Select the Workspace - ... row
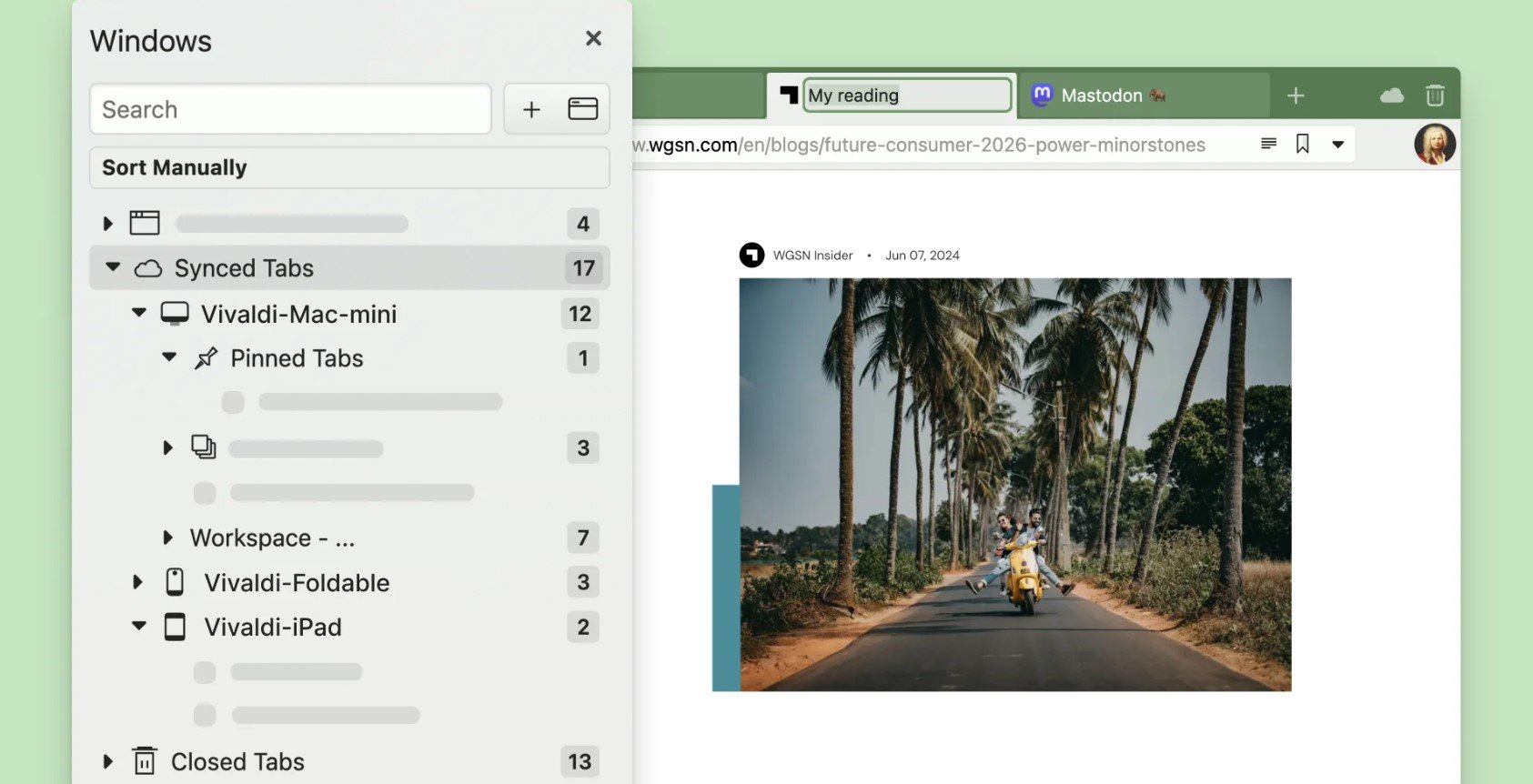This screenshot has width=1533, height=784. [349, 538]
